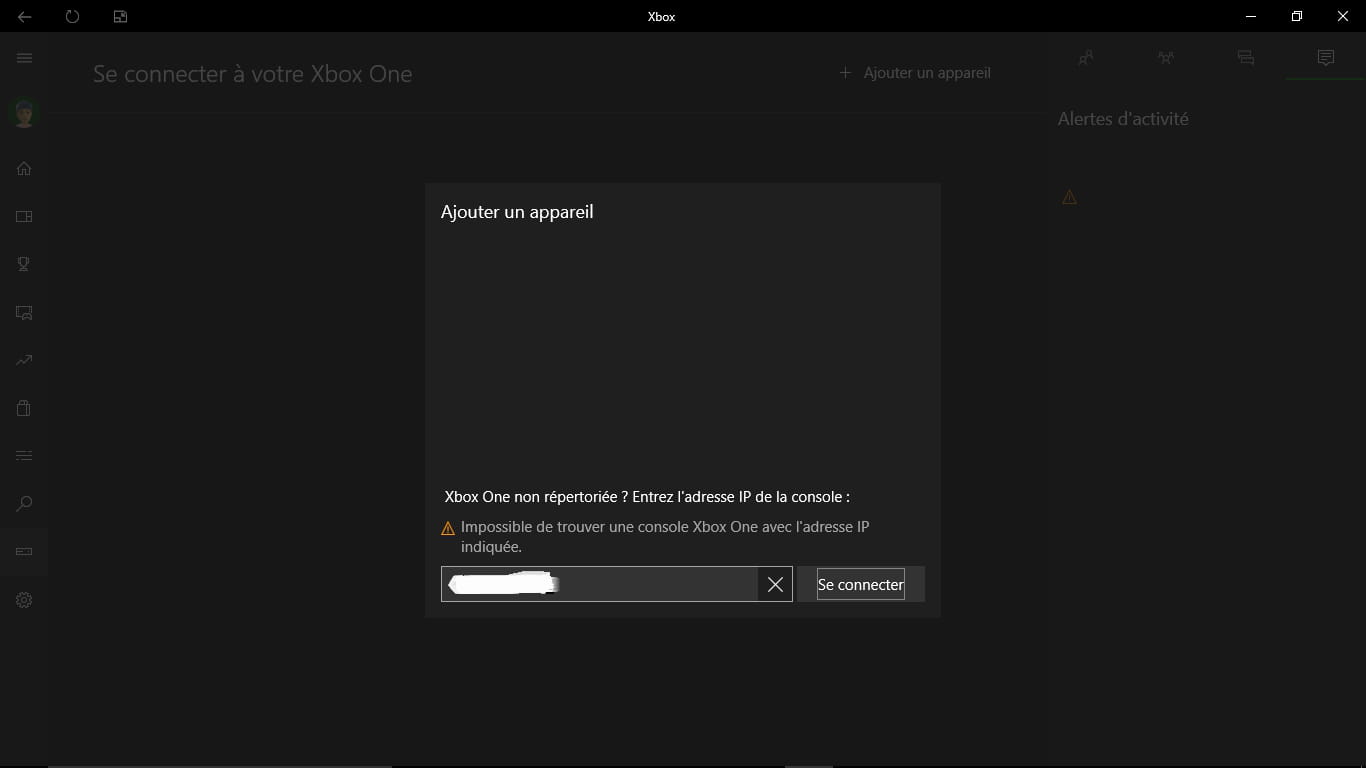Open the Messages tab icon
This screenshot has width=1366, height=768.
(1246, 58)
